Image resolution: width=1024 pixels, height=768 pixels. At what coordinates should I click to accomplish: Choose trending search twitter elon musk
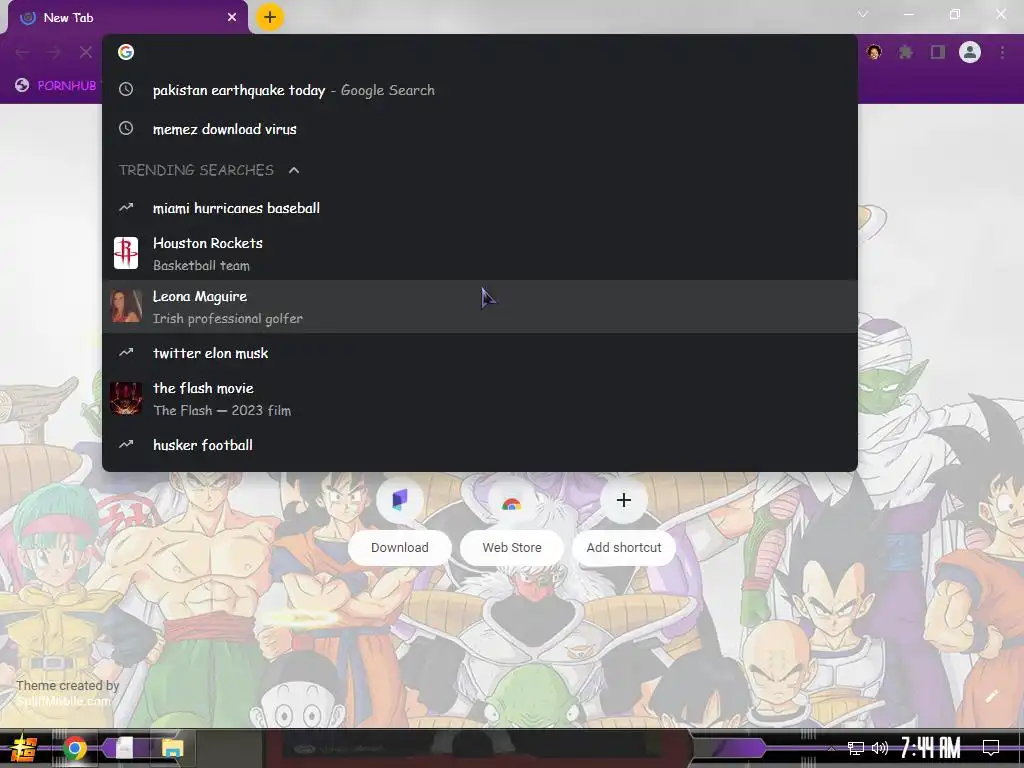[x=479, y=353]
